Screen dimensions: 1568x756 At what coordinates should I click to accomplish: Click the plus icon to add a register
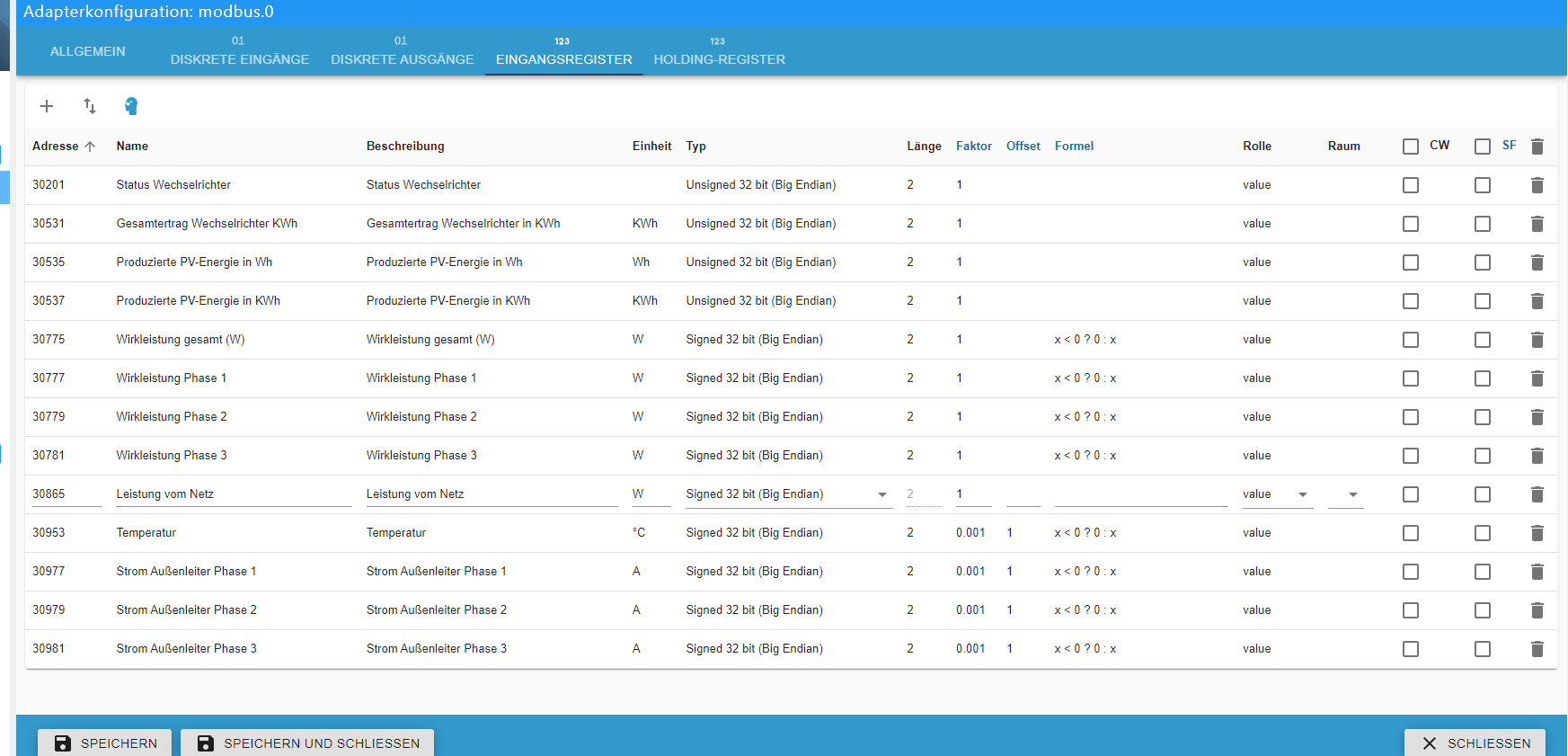tap(47, 106)
